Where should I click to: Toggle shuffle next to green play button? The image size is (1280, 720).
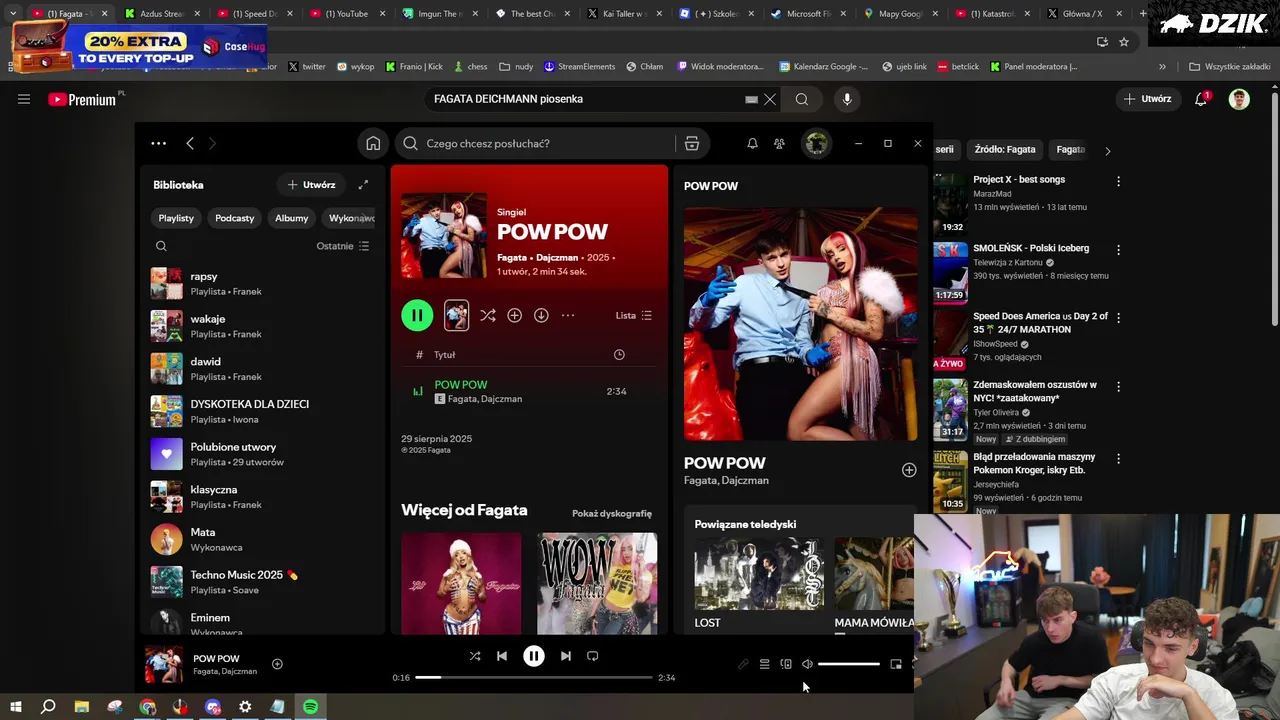pos(487,315)
